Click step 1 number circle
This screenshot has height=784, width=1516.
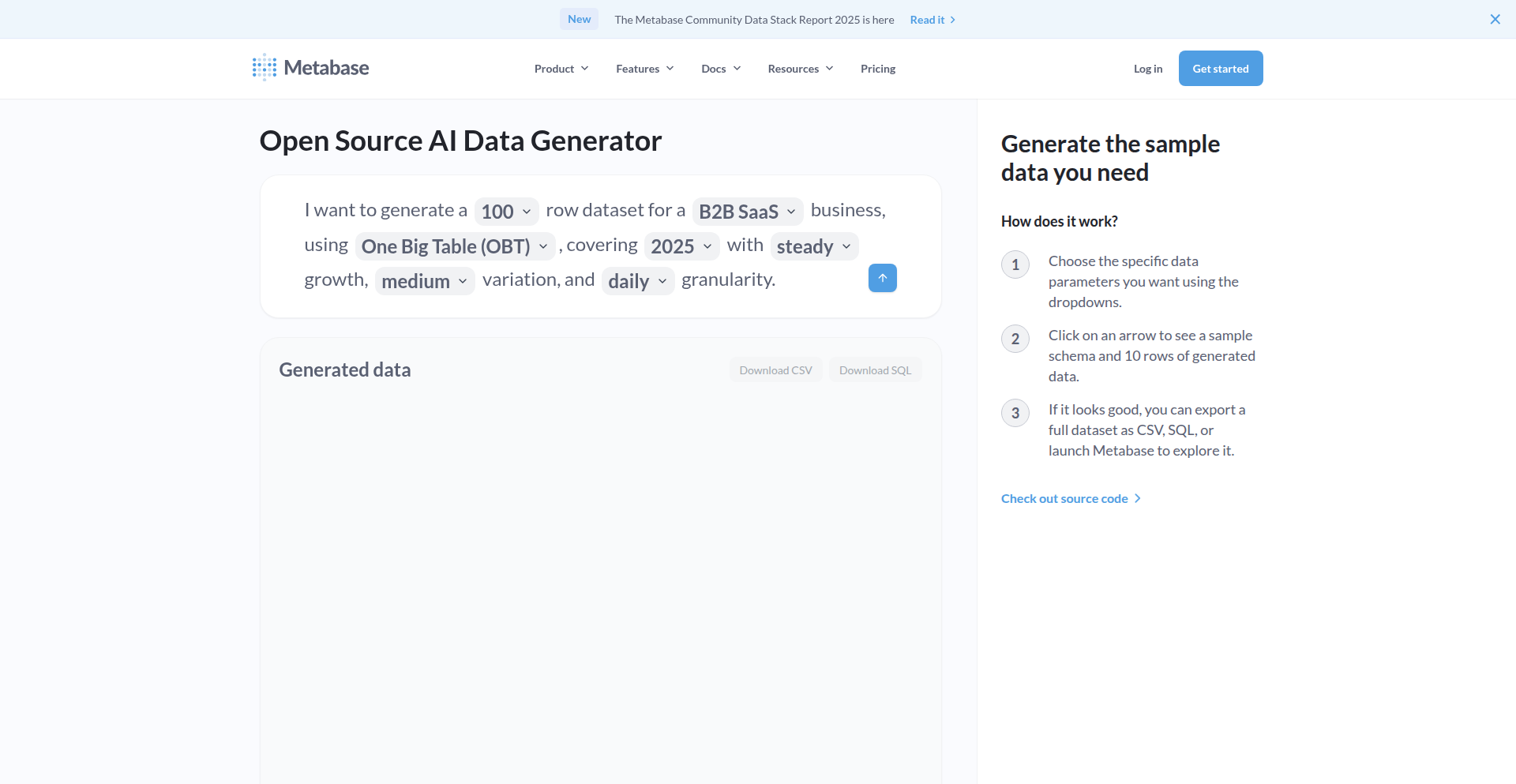click(1015, 264)
